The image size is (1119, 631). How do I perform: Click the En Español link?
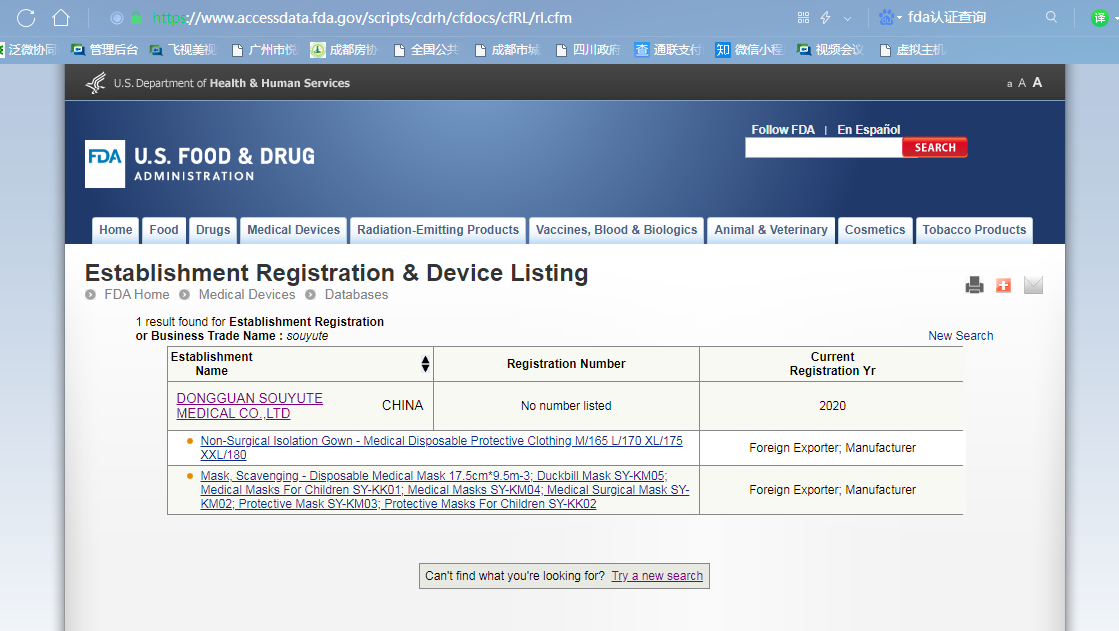(869, 129)
